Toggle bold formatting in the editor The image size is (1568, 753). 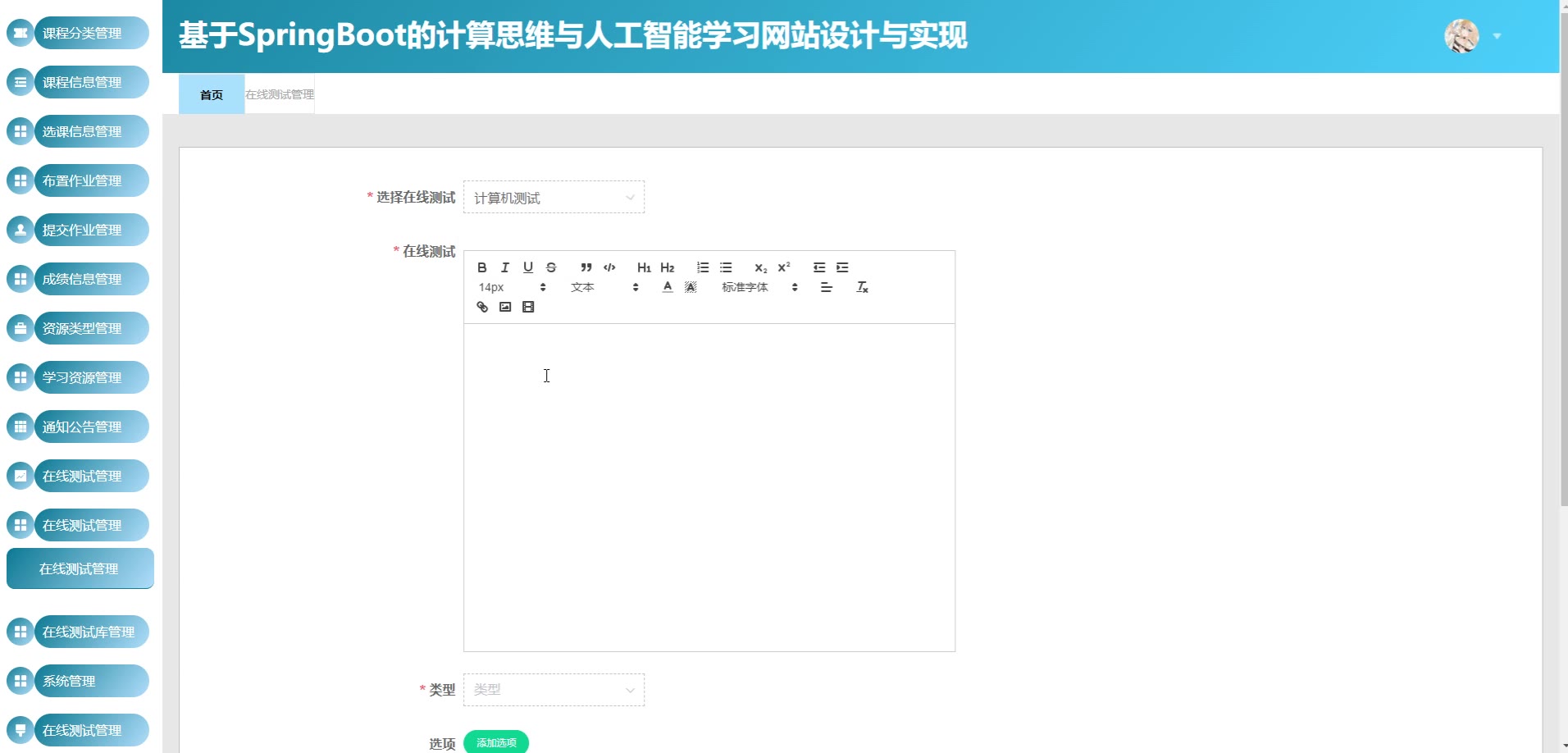click(x=482, y=267)
